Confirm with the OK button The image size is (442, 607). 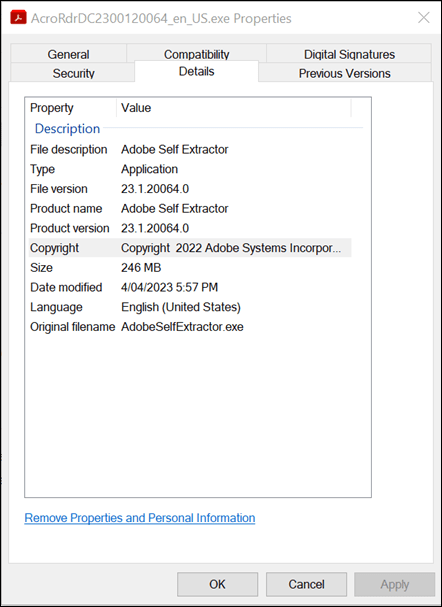[218, 584]
